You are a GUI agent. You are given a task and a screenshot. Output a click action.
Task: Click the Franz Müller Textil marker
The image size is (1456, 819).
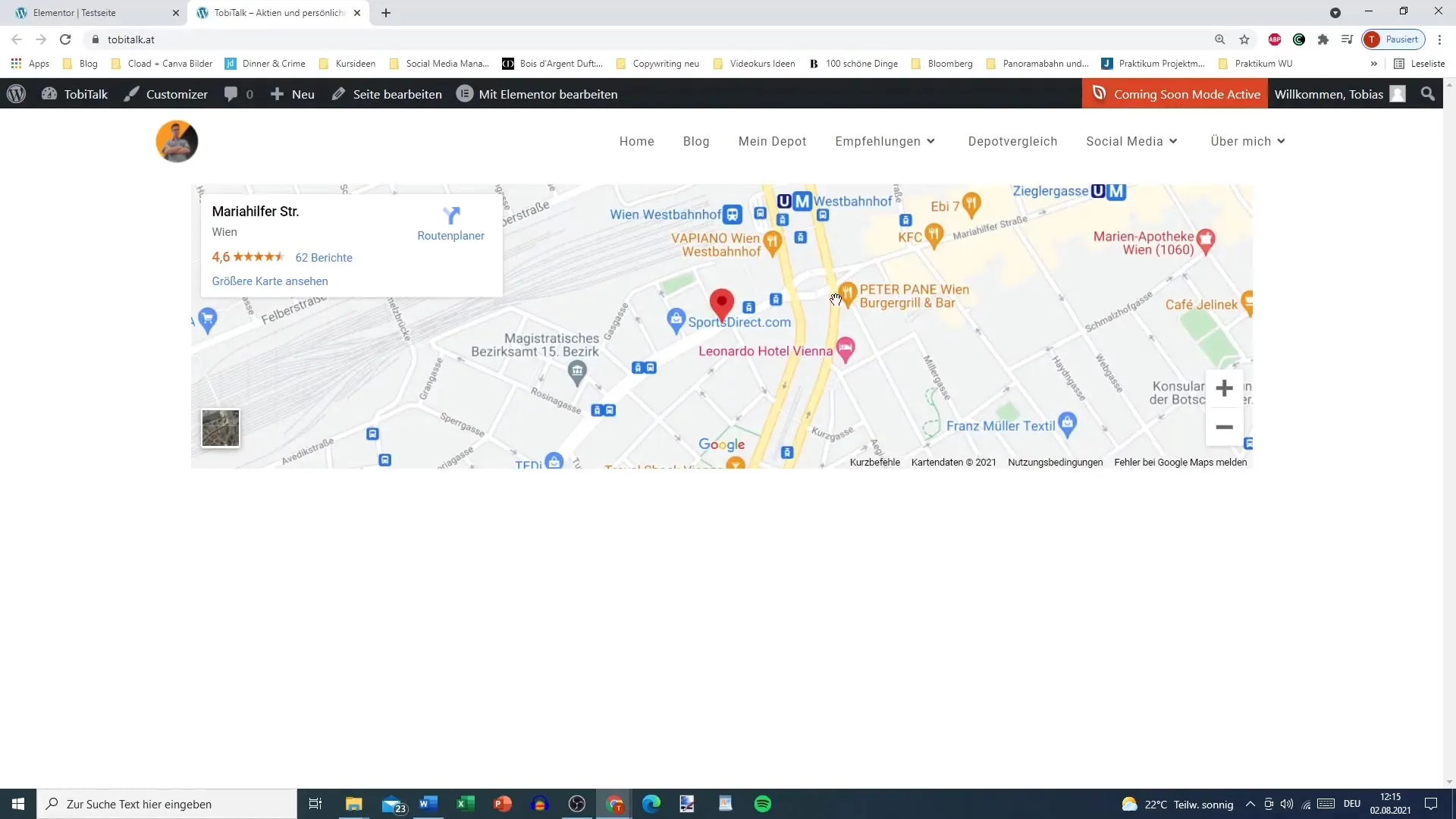tap(1067, 424)
